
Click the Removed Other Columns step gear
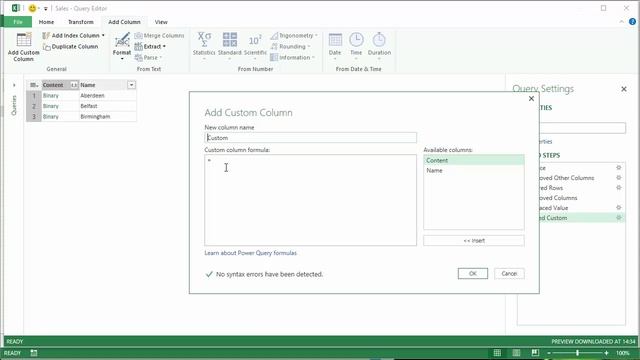pos(619,178)
